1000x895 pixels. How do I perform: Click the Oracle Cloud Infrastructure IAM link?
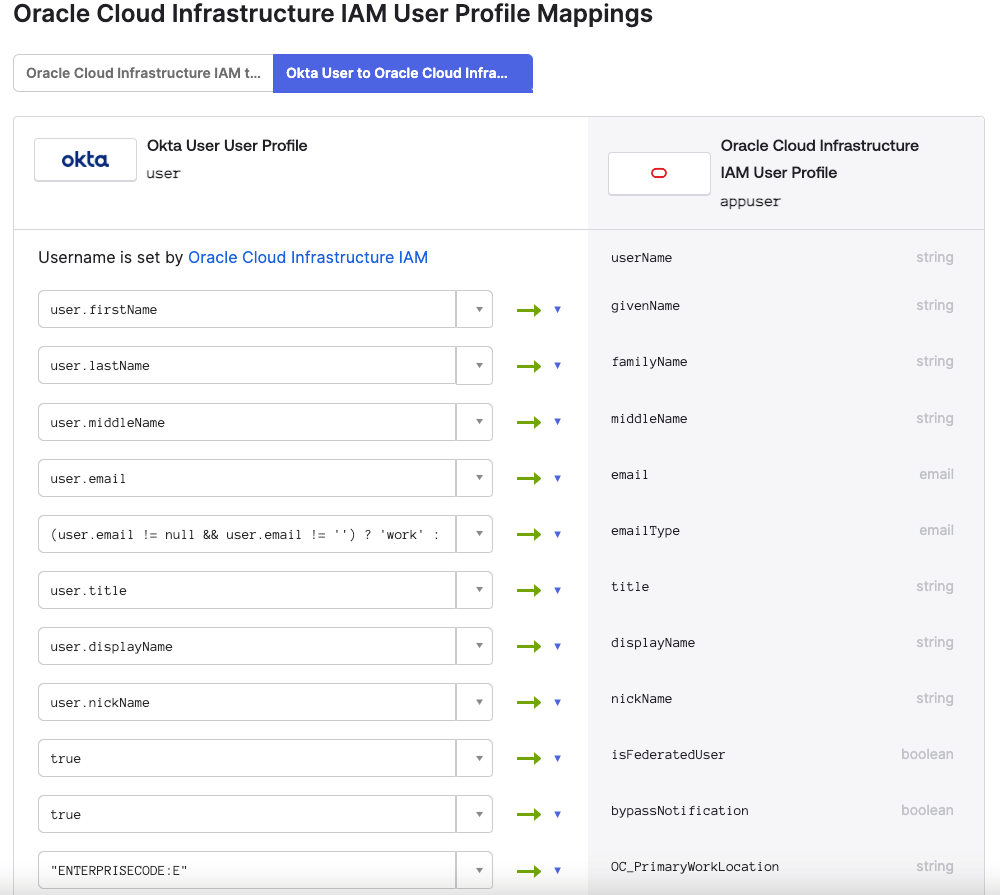point(308,257)
